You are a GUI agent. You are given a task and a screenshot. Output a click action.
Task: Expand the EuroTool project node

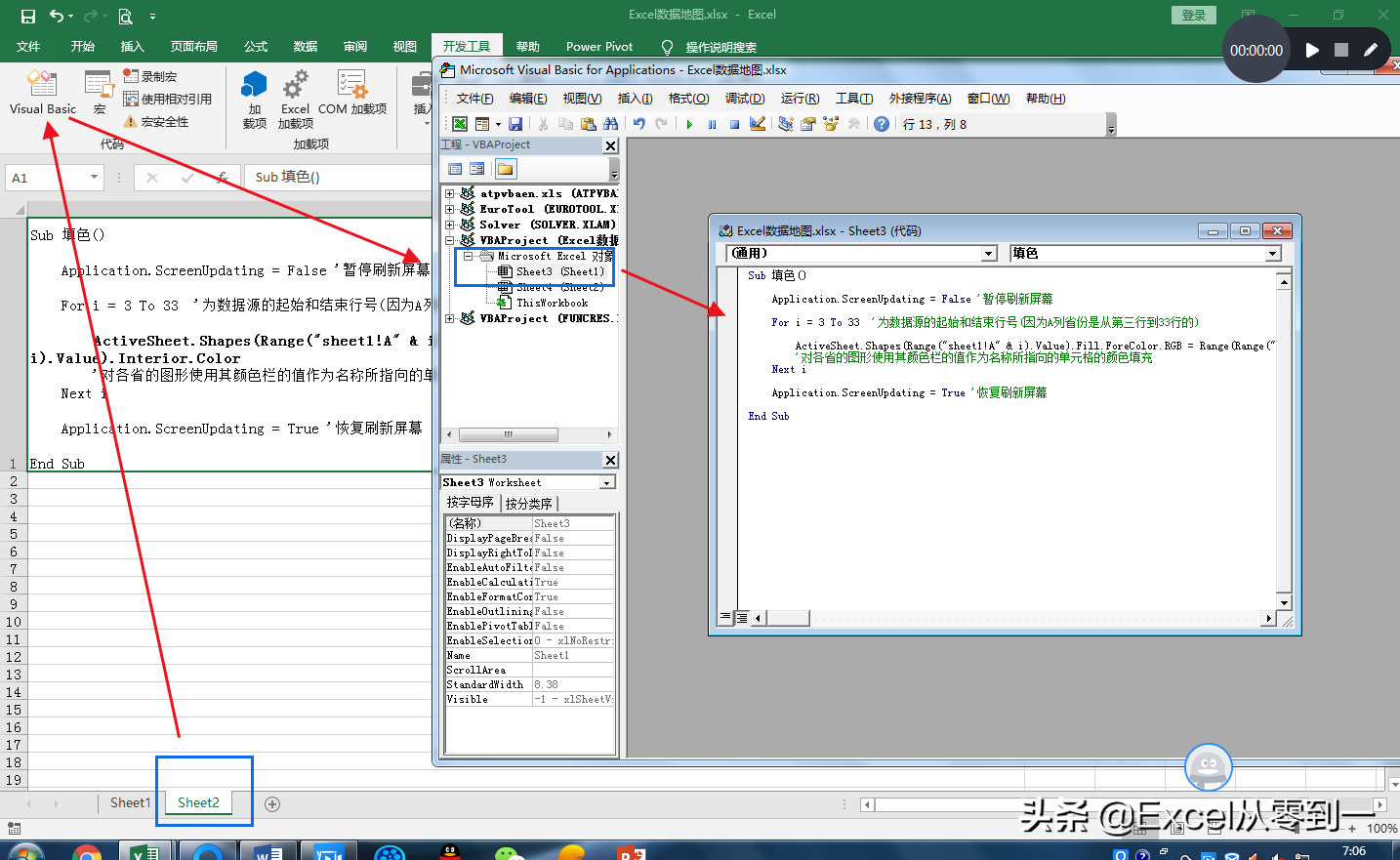450,209
